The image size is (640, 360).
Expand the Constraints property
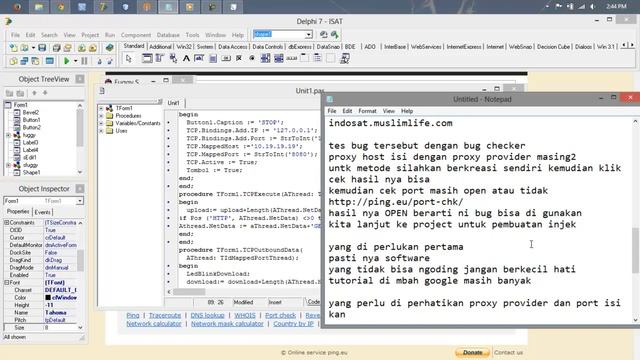[7, 222]
